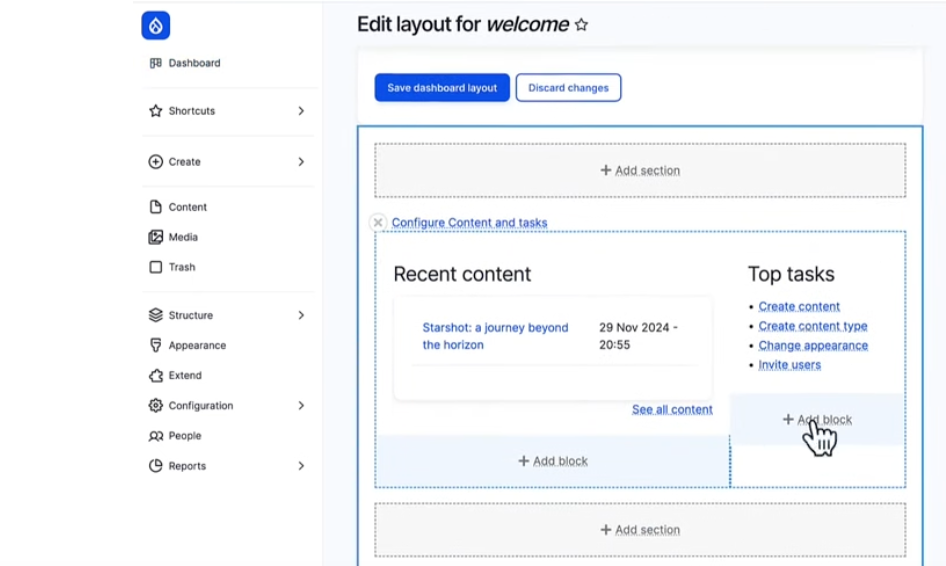
Task: Click the Dashboard grid icon
Action: pyautogui.click(x=156, y=63)
